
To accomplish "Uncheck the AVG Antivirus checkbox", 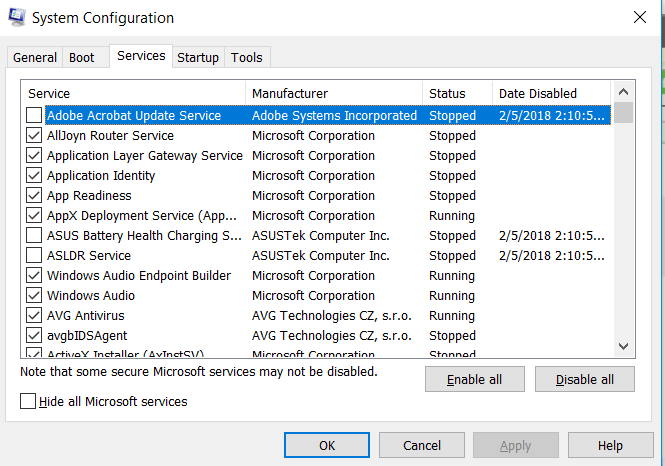I will tap(34, 315).
